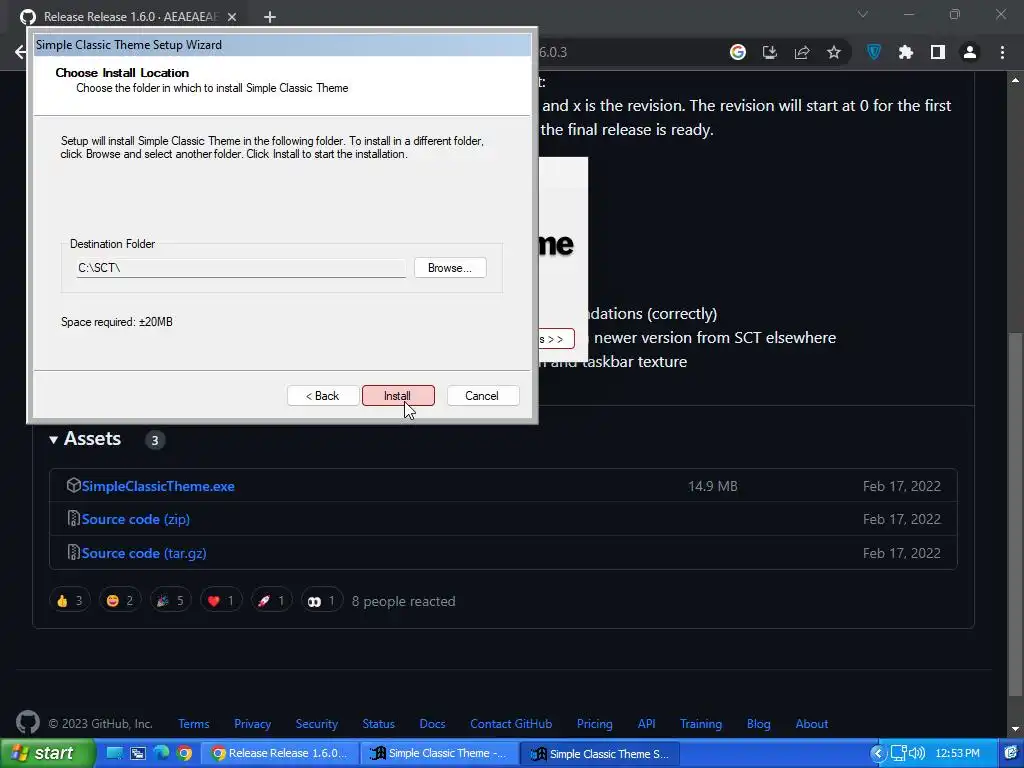Open the About footer link
The height and width of the screenshot is (768, 1024).
(x=812, y=724)
